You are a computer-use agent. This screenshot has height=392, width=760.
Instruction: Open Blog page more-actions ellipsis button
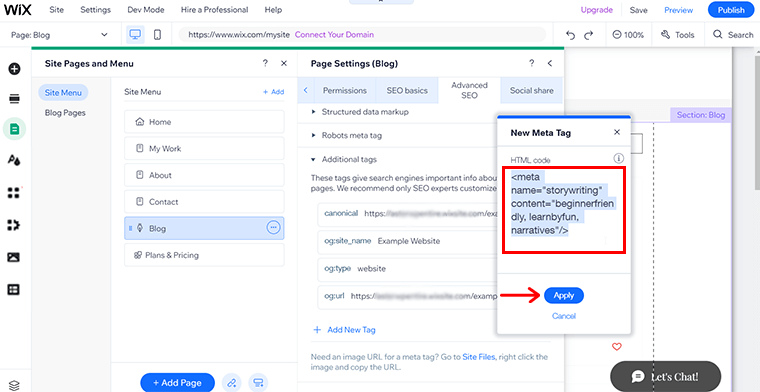(273, 228)
